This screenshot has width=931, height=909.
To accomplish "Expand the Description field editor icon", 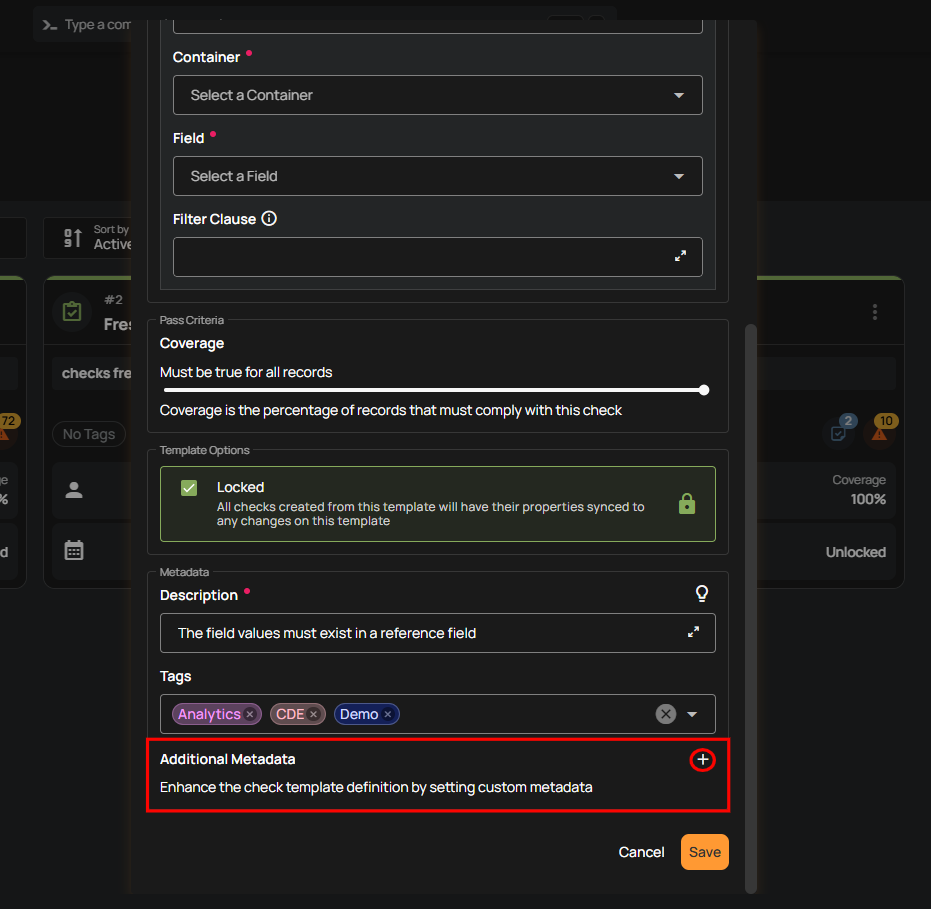I will pyautogui.click(x=694, y=632).
